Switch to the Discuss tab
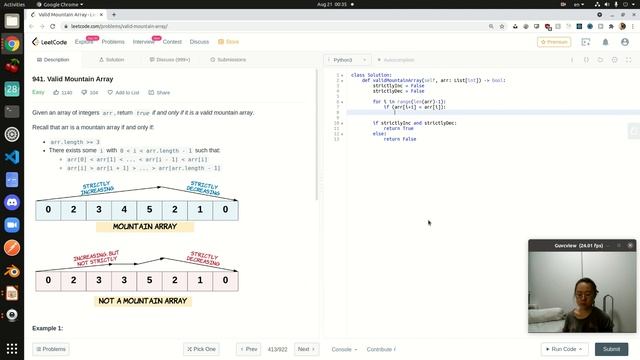This screenshot has height=360, width=640. coord(170,60)
